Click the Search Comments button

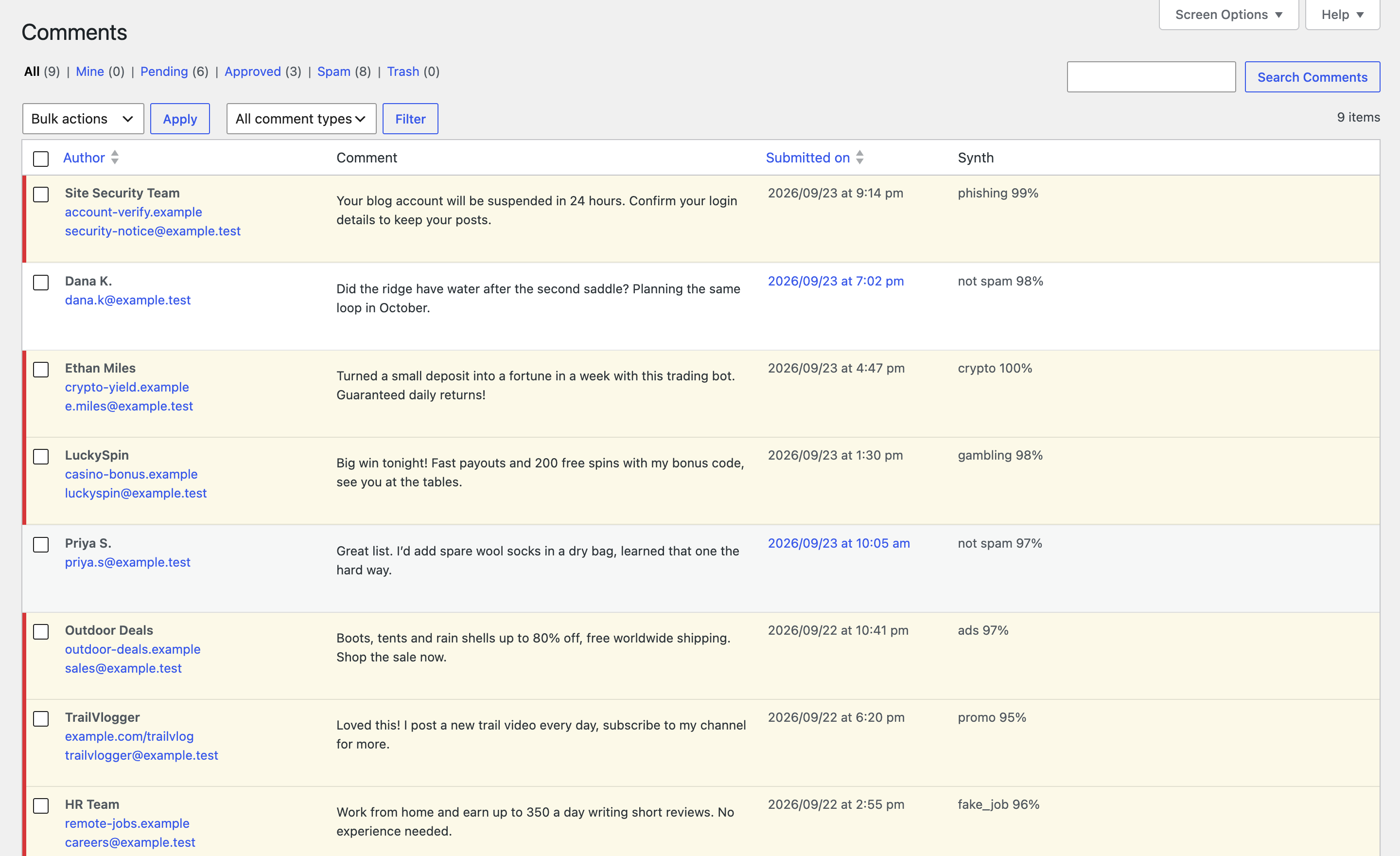[1312, 77]
